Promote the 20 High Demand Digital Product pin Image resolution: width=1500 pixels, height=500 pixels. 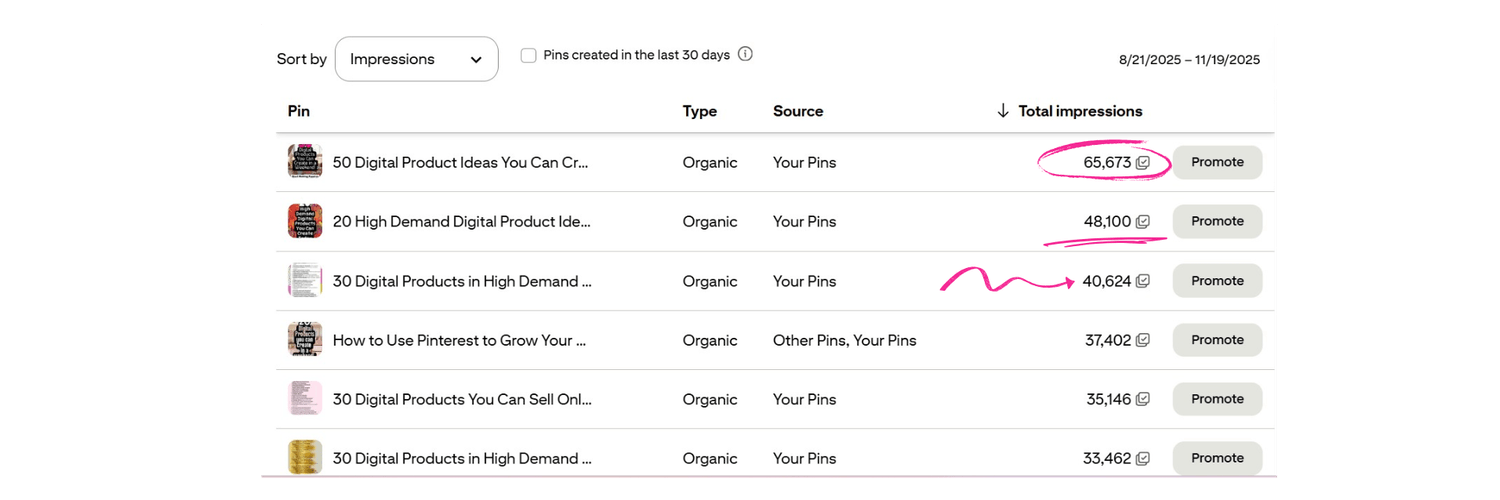coord(1217,221)
